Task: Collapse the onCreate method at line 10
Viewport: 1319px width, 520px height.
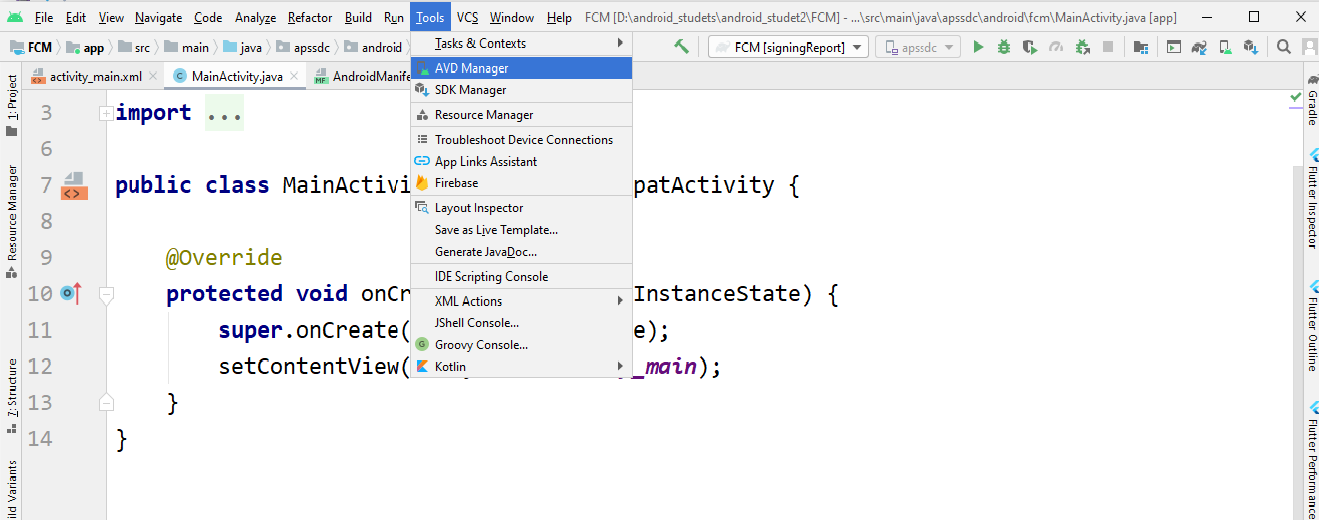Action: pyautogui.click(x=106, y=294)
